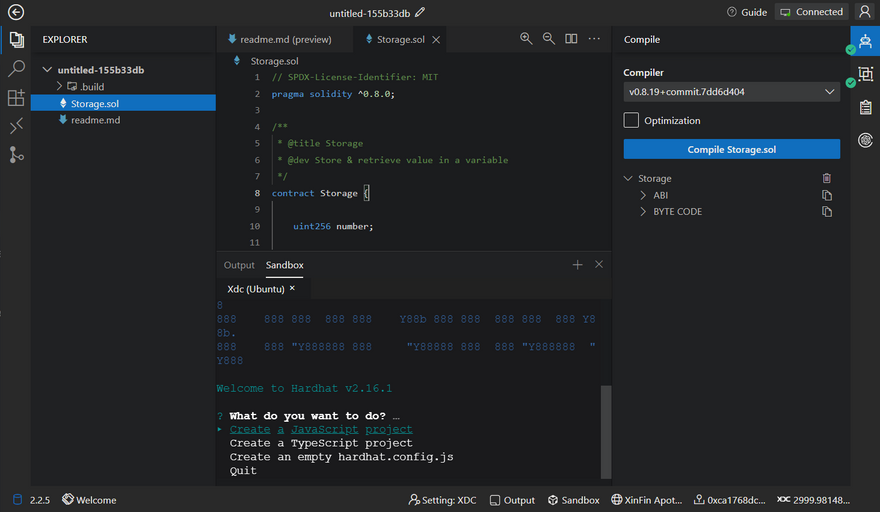Open the Guide help link

[x=747, y=12]
